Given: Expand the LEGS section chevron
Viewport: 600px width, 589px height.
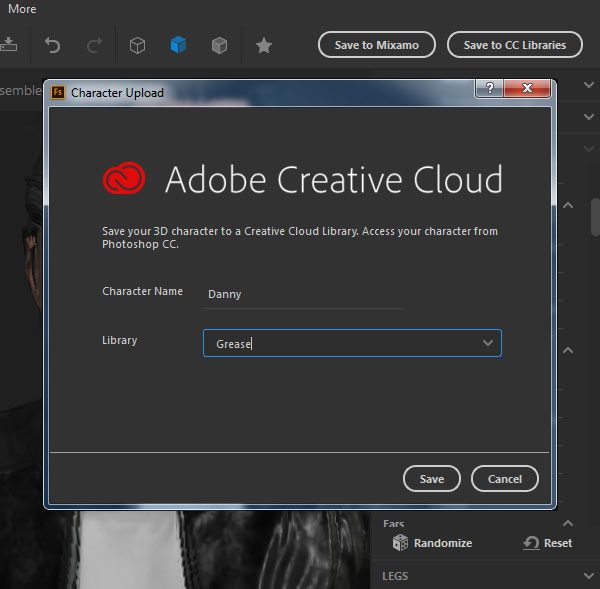Looking at the screenshot, I should 589,575.
